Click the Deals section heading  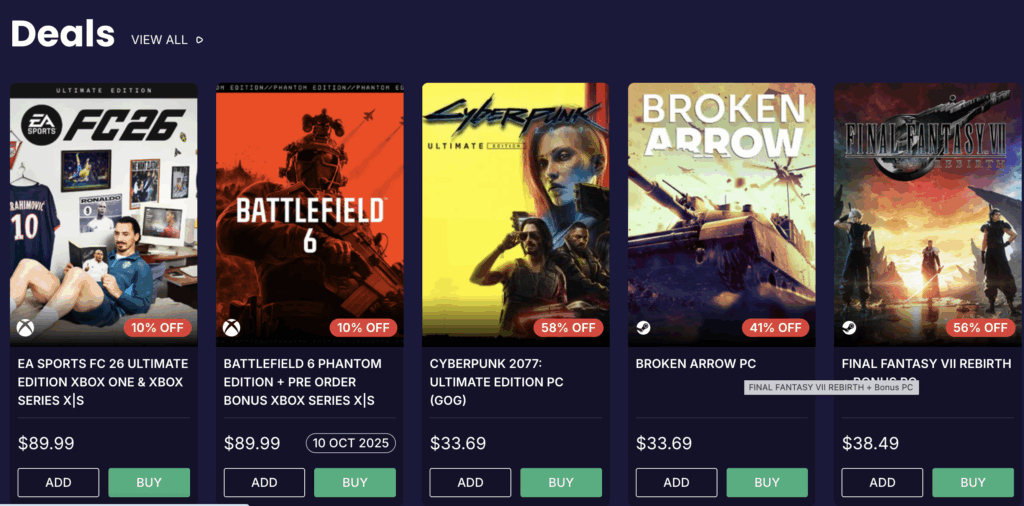tap(63, 34)
